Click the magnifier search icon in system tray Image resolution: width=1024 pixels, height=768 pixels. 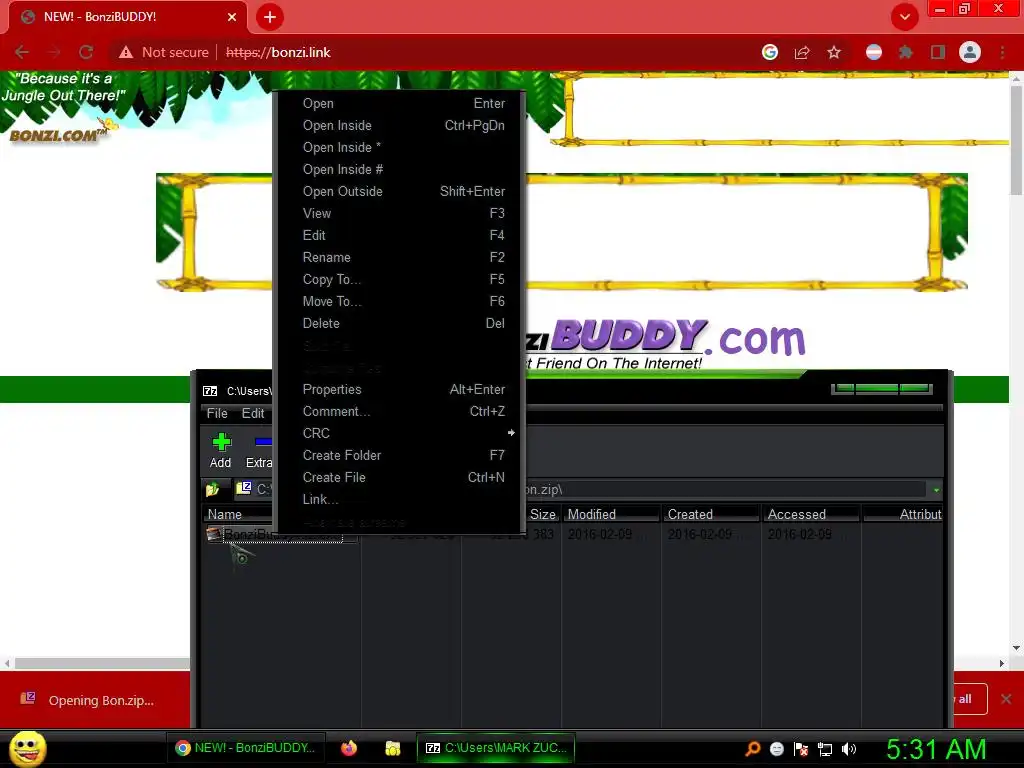753,749
